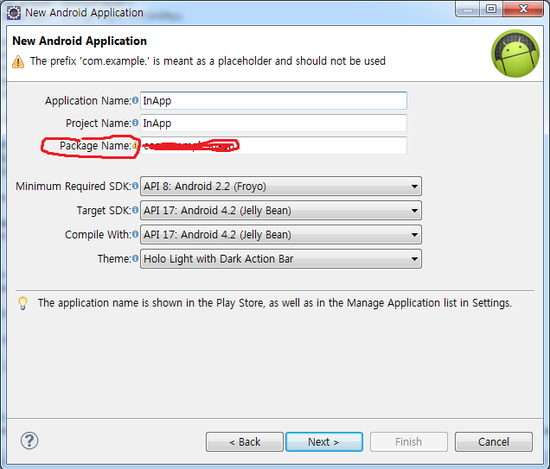The height and width of the screenshot is (469, 550).
Task: Click the warning icon beside Package Name
Action: (x=135, y=145)
